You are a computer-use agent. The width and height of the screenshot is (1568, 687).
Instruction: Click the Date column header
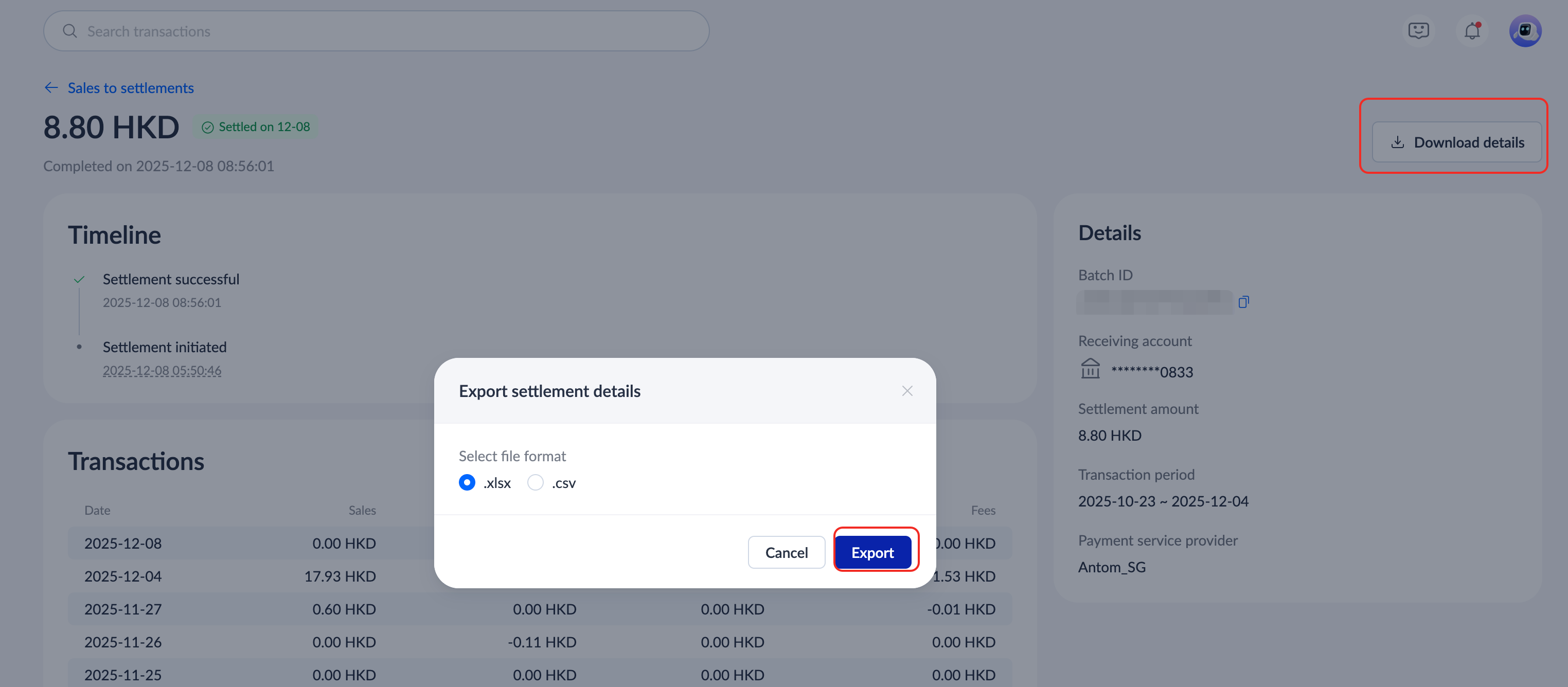[x=97, y=510]
